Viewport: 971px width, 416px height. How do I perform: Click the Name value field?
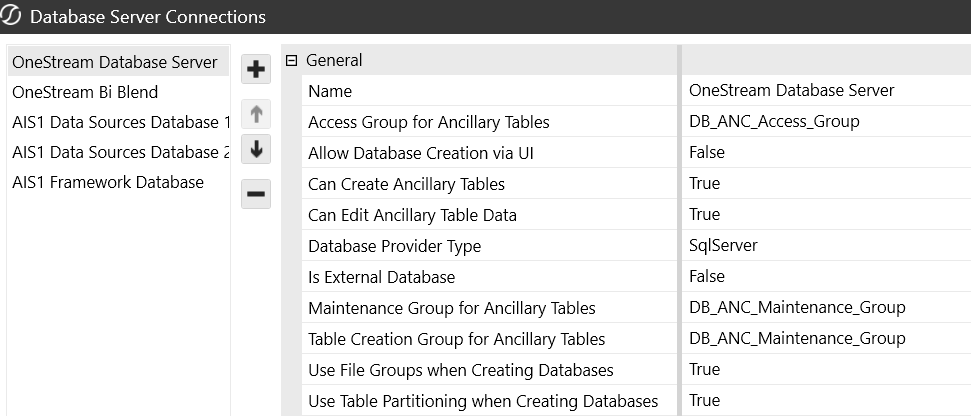tap(826, 90)
